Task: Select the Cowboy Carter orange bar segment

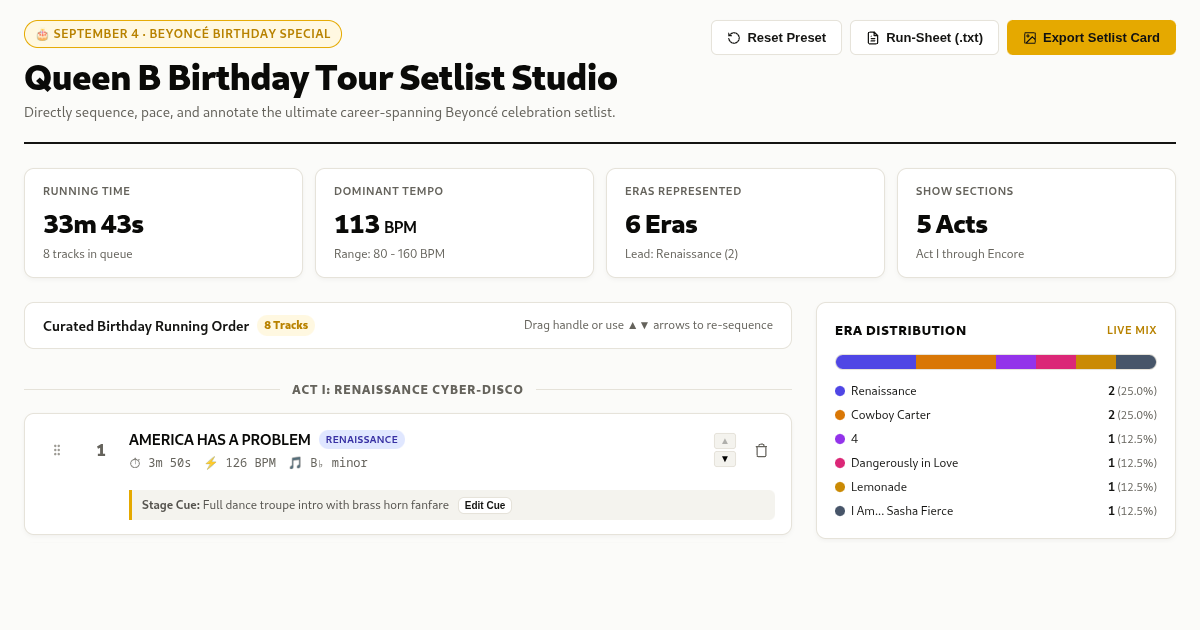Action: [x=956, y=362]
